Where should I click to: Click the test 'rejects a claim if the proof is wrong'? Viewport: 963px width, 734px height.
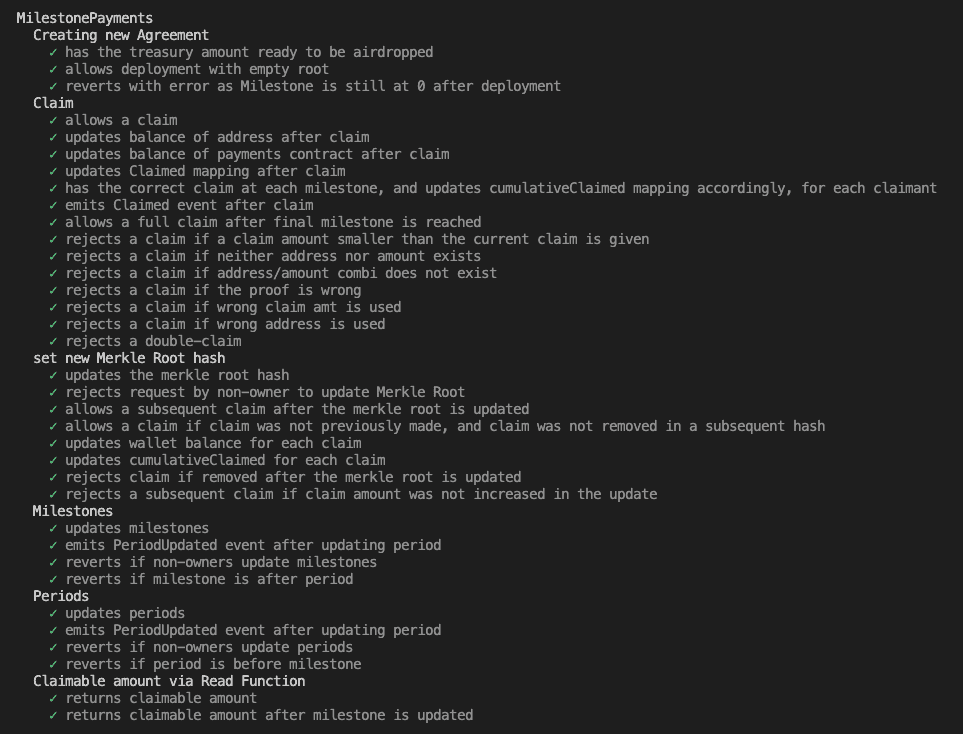pos(213,291)
